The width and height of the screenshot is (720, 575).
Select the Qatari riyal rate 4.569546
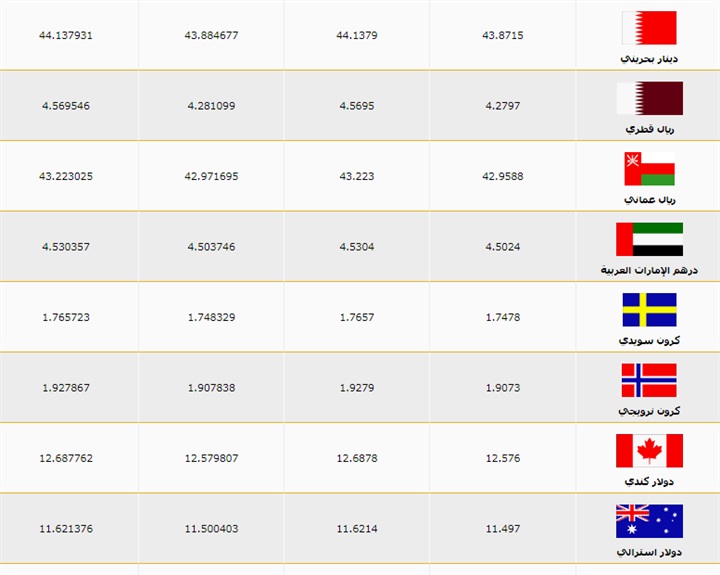65,106
